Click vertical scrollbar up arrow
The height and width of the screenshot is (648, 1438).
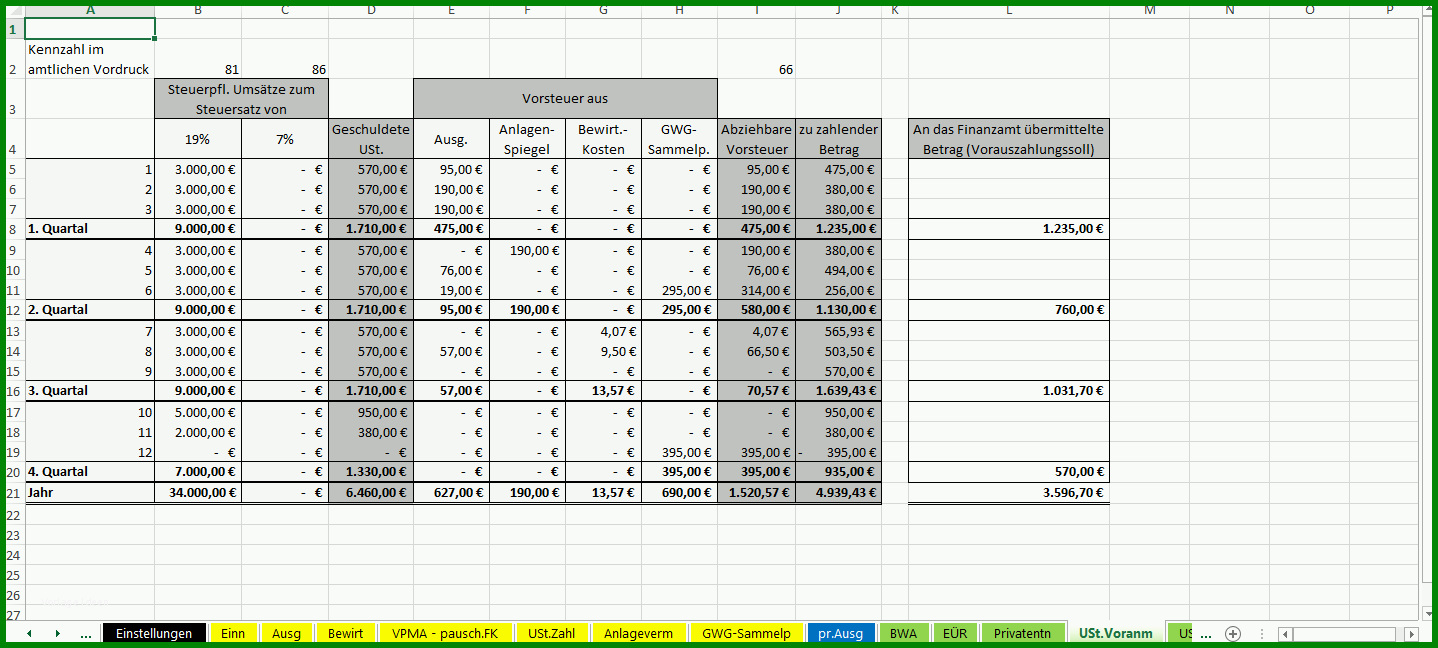(1426, 9)
